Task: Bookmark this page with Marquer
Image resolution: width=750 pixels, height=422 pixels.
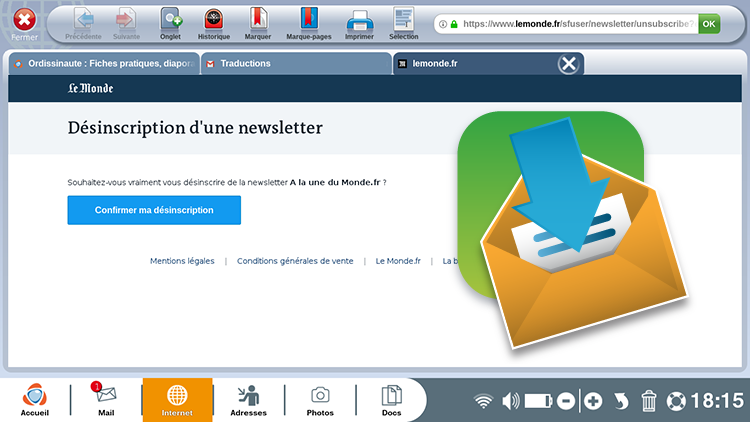Action: click(x=258, y=23)
